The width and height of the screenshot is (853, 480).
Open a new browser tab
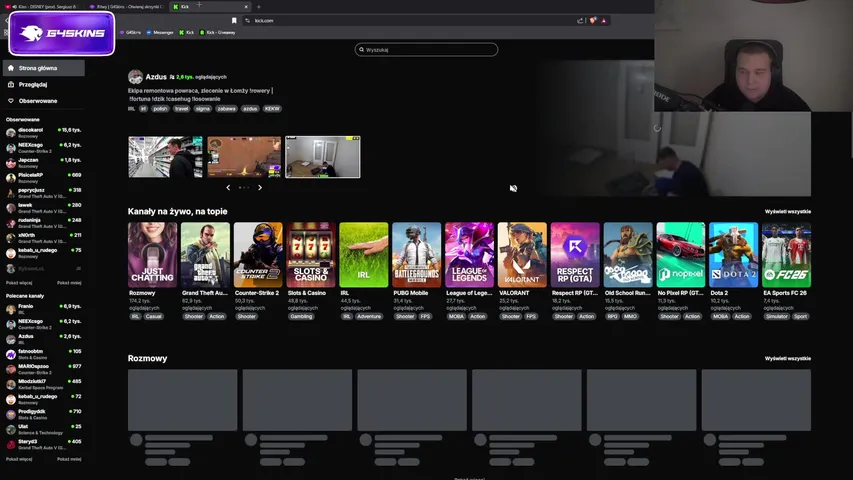259,7
